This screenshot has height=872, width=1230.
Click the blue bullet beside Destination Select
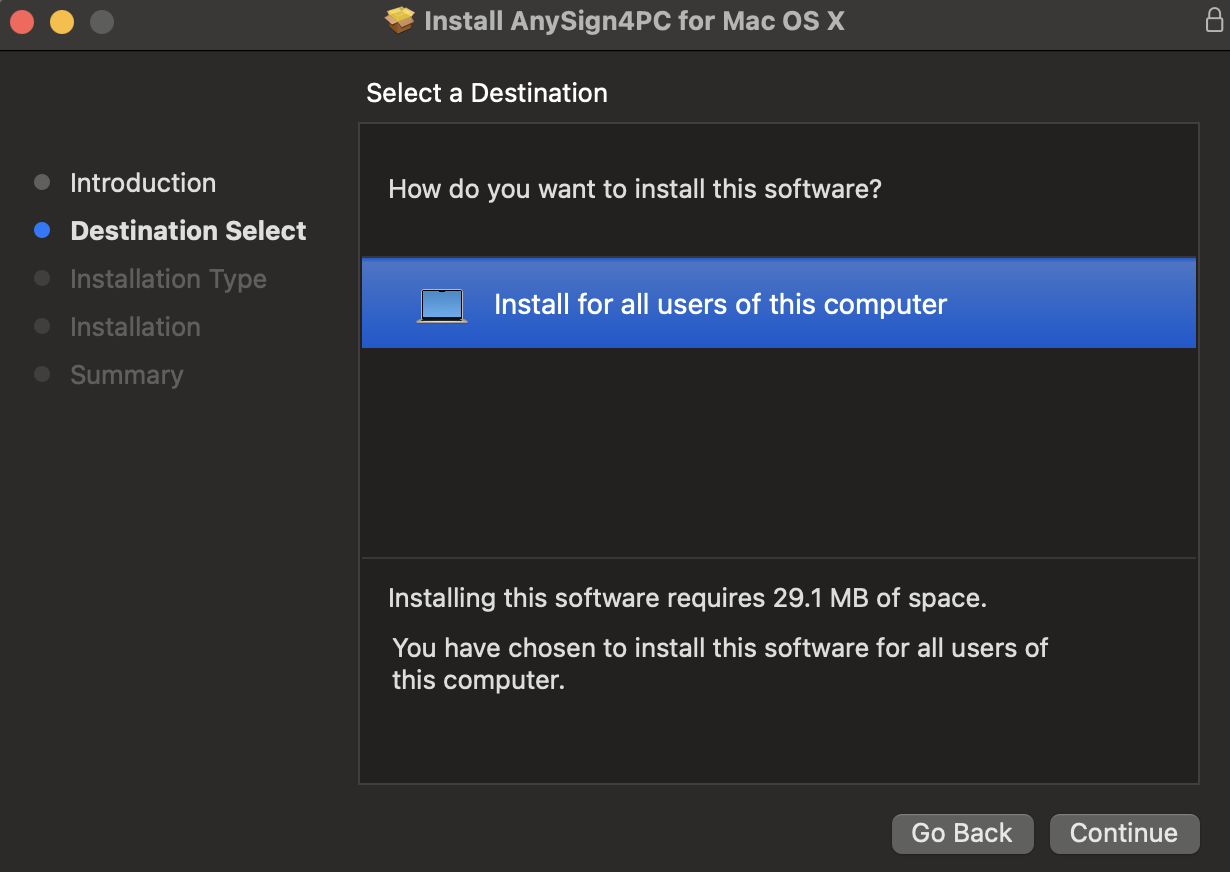point(42,230)
